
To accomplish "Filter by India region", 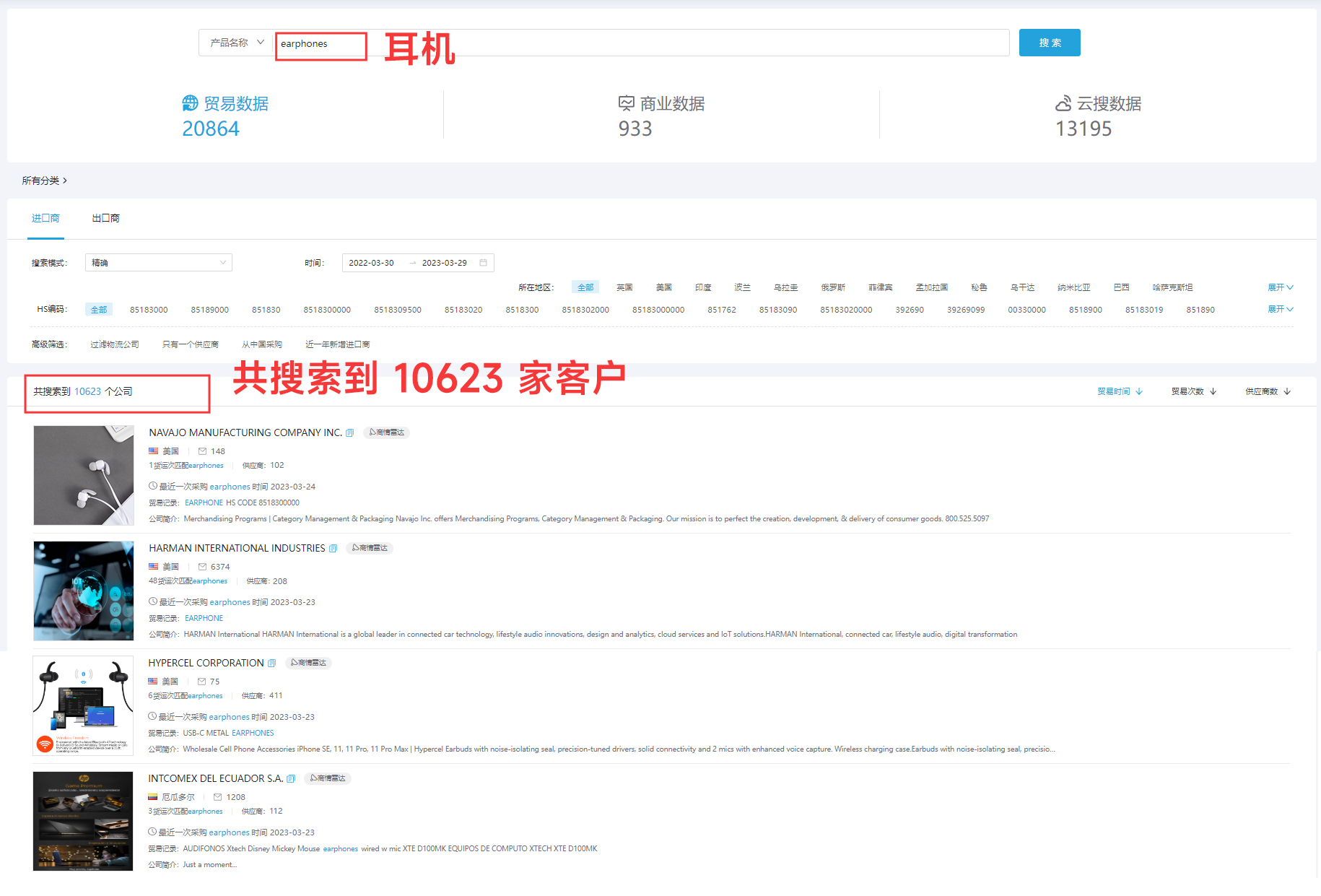I will point(703,287).
